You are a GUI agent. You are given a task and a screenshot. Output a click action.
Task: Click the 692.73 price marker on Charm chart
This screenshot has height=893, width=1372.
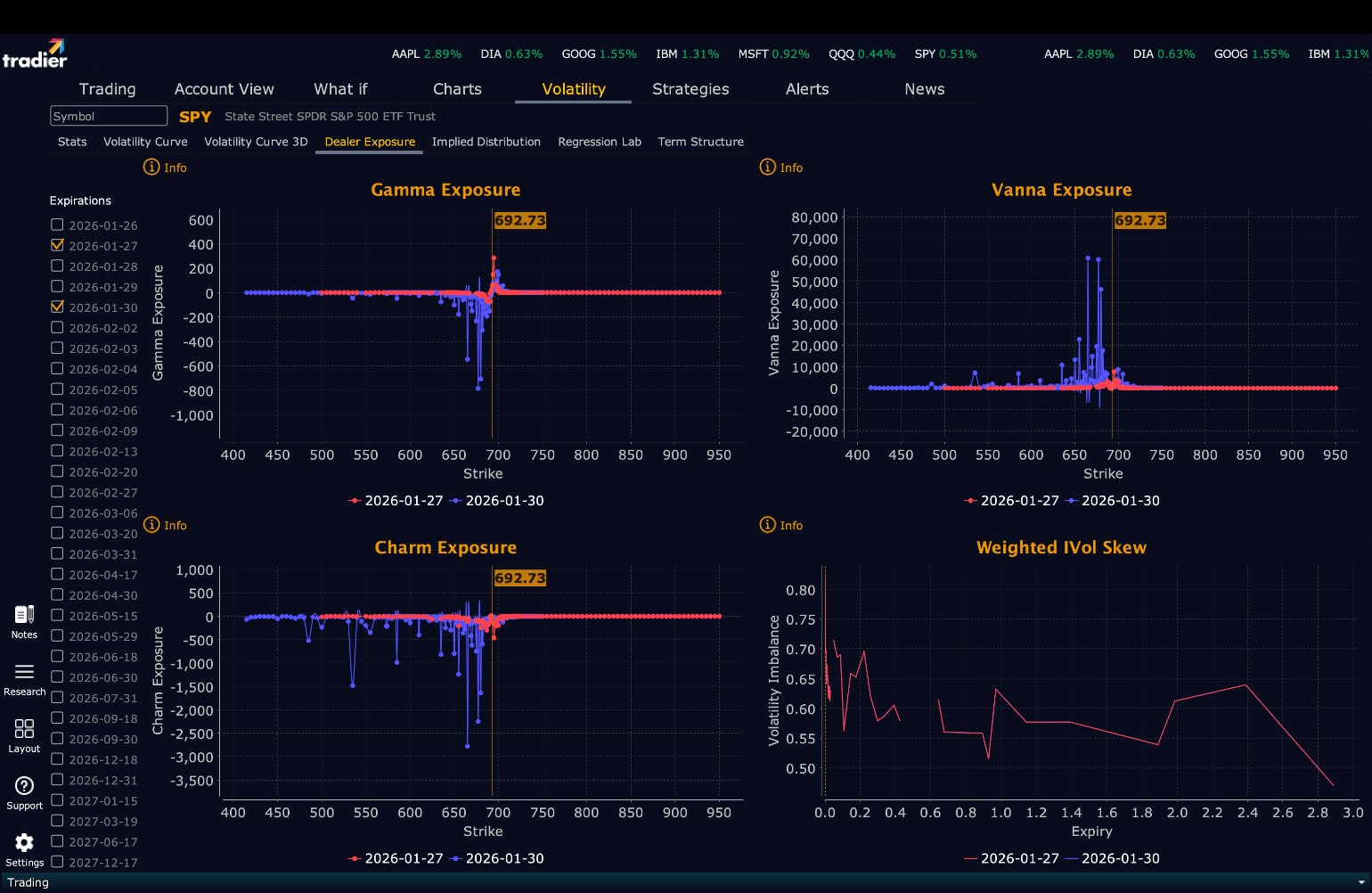coord(520,578)
